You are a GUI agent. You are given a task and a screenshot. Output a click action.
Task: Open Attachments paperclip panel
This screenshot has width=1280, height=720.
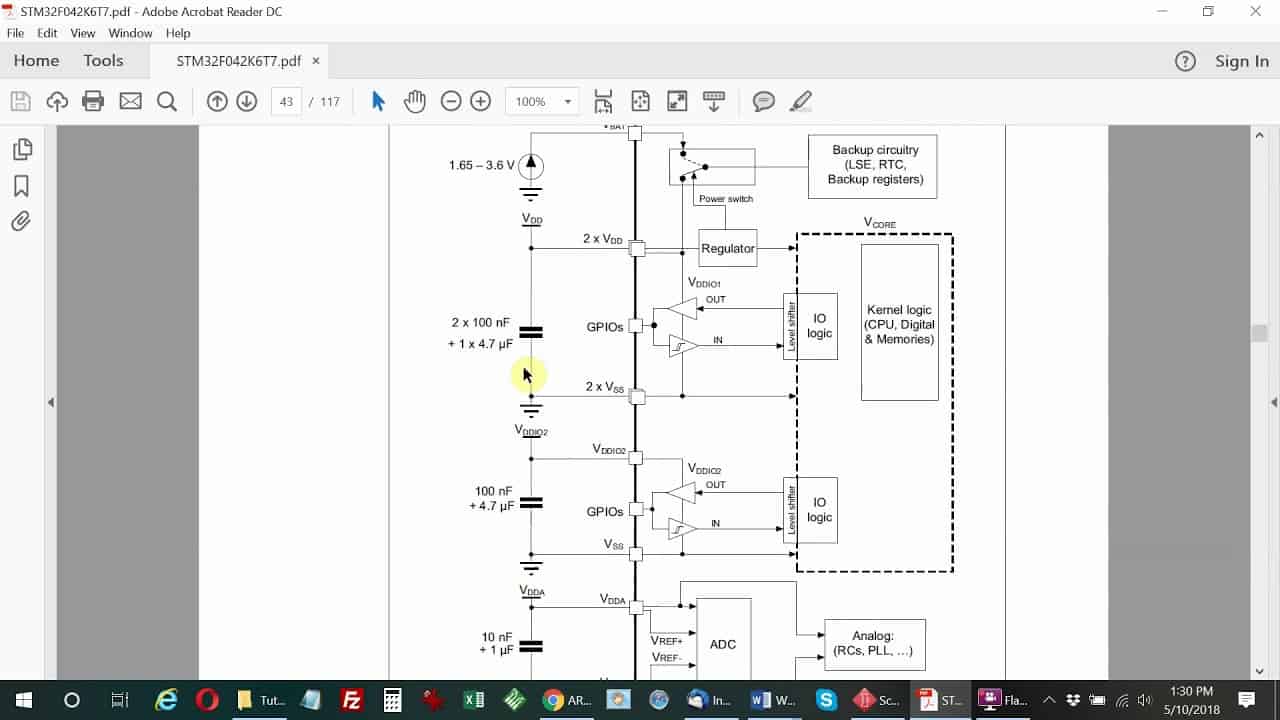tap(21, 221)
